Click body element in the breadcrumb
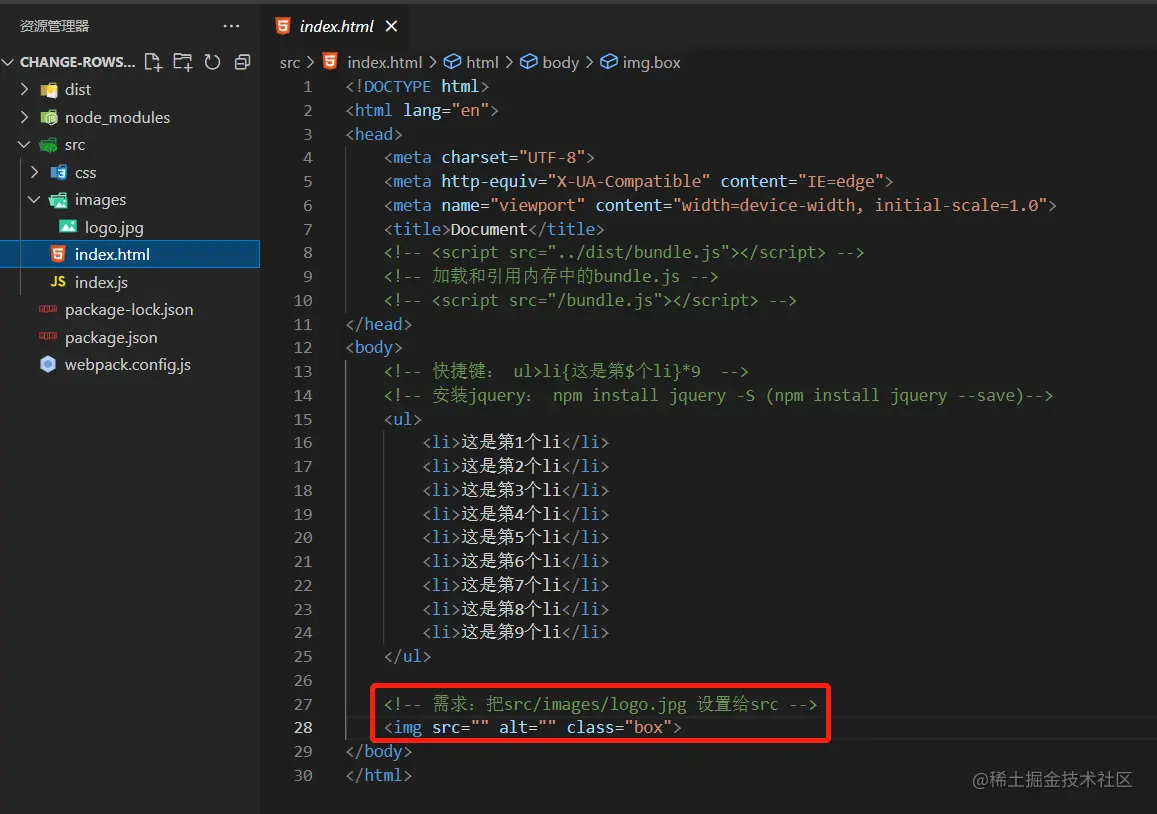Image resolution: width=1157 pixels, height=814 pixels. click(561, 63)
